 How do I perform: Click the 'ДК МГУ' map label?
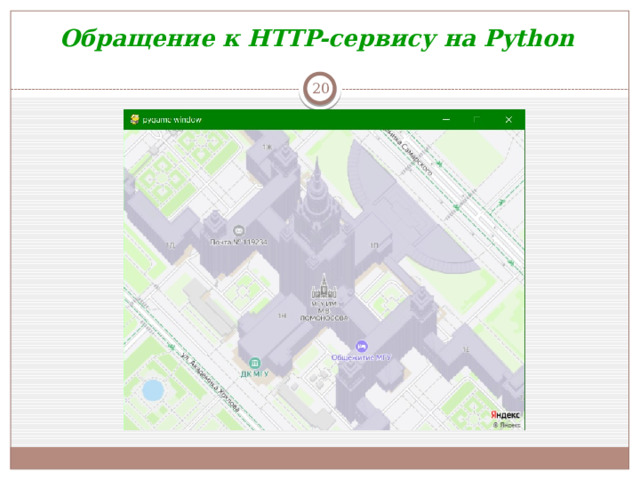(255, 373)
